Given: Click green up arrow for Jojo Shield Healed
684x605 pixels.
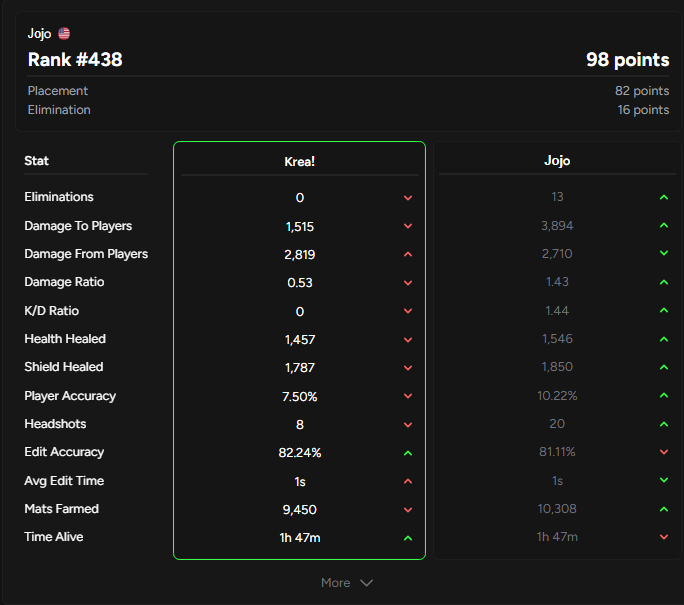Looking at the screenshot, I should (664, 367).
